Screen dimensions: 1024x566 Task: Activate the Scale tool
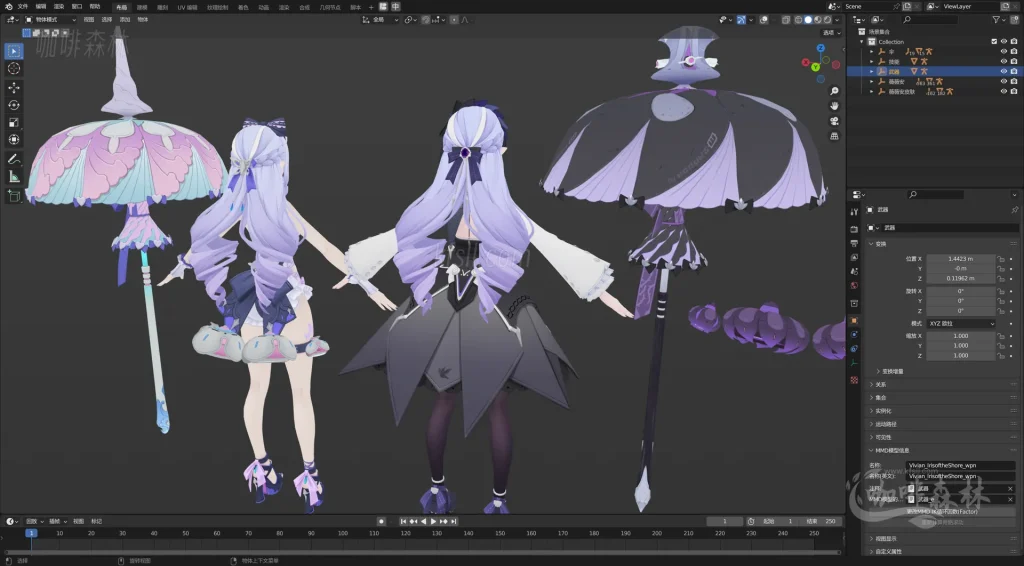click(14, 122)
